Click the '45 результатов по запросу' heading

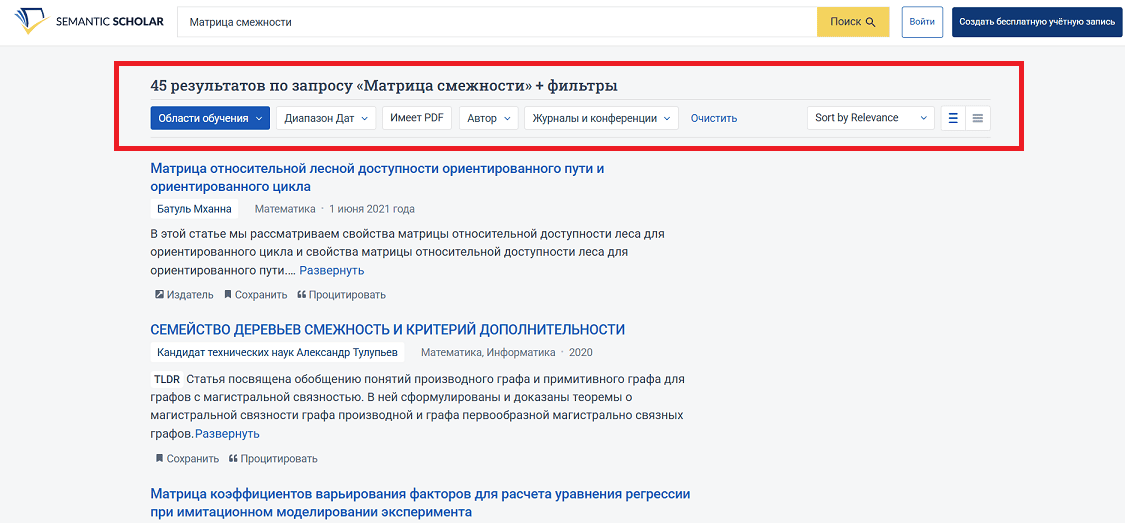pyautogui.click(x=384, y=86)
